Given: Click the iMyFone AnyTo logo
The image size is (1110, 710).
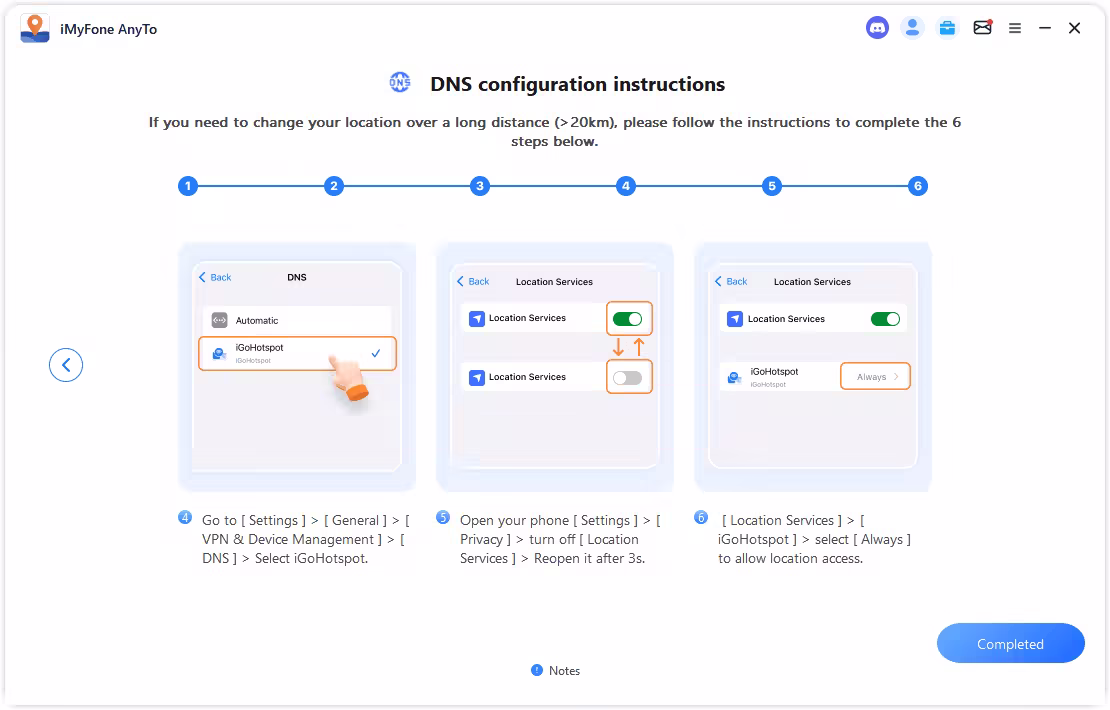Looking at the screenshot, I should (x=34, y=27).
